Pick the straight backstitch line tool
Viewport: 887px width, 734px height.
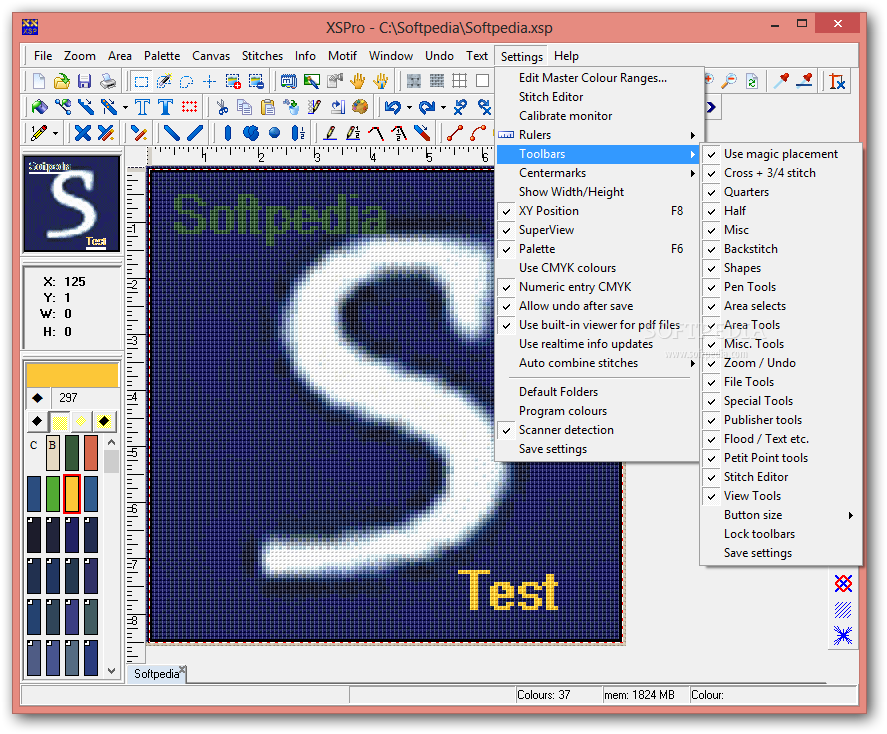(x=455, y=133)
